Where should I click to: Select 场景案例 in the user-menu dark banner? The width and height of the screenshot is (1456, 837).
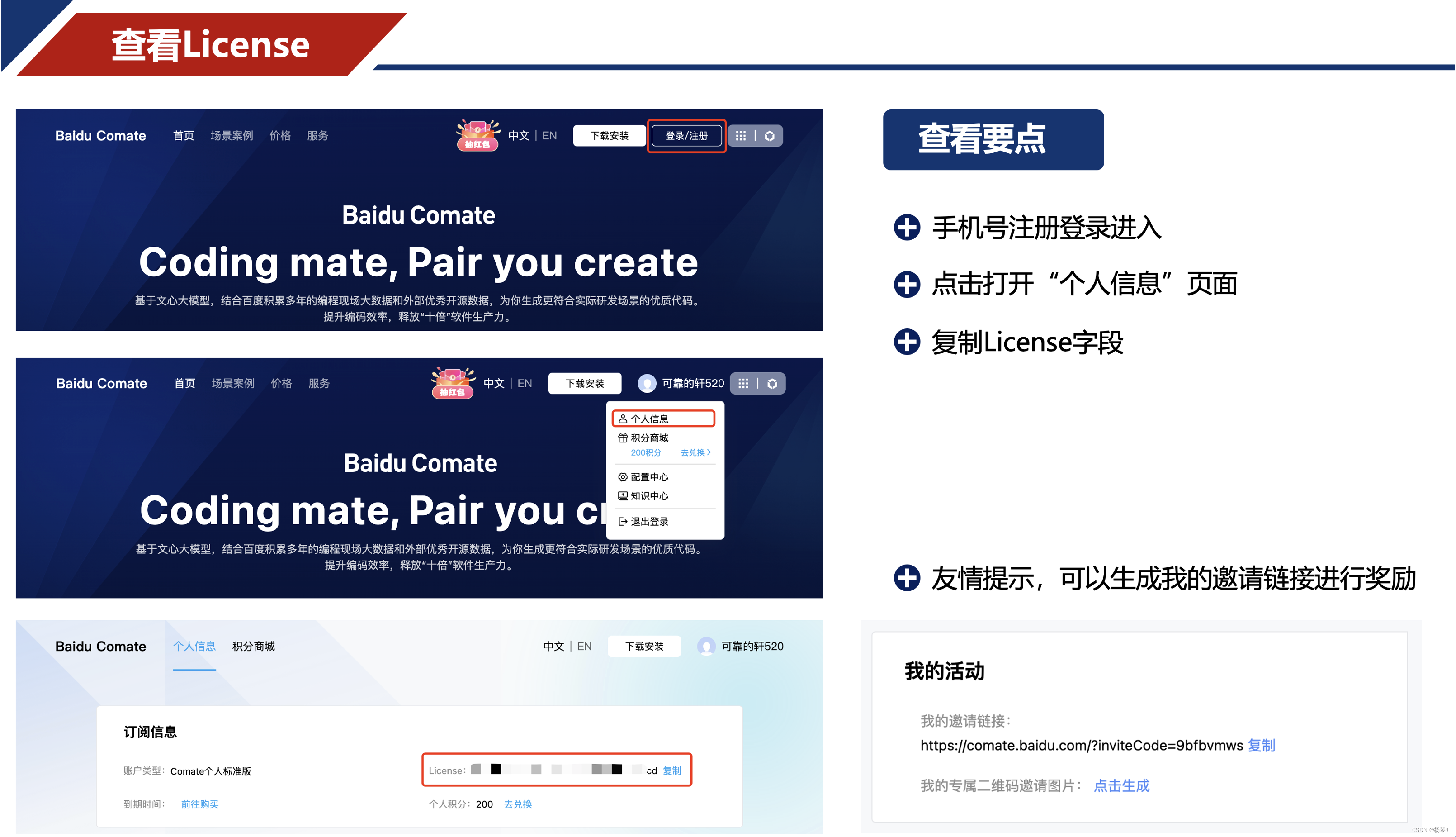[232, 383]
